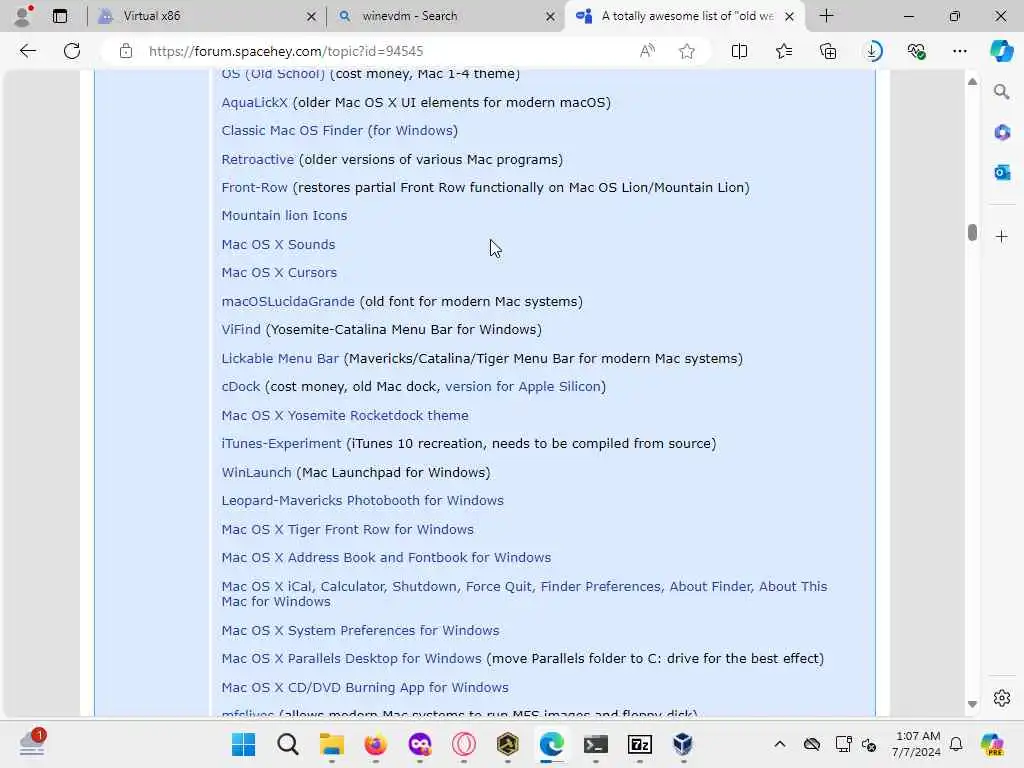
Task: Open Leopard-Mavericks Photobooth for Windows link
Action: click(x=362, y=501)
